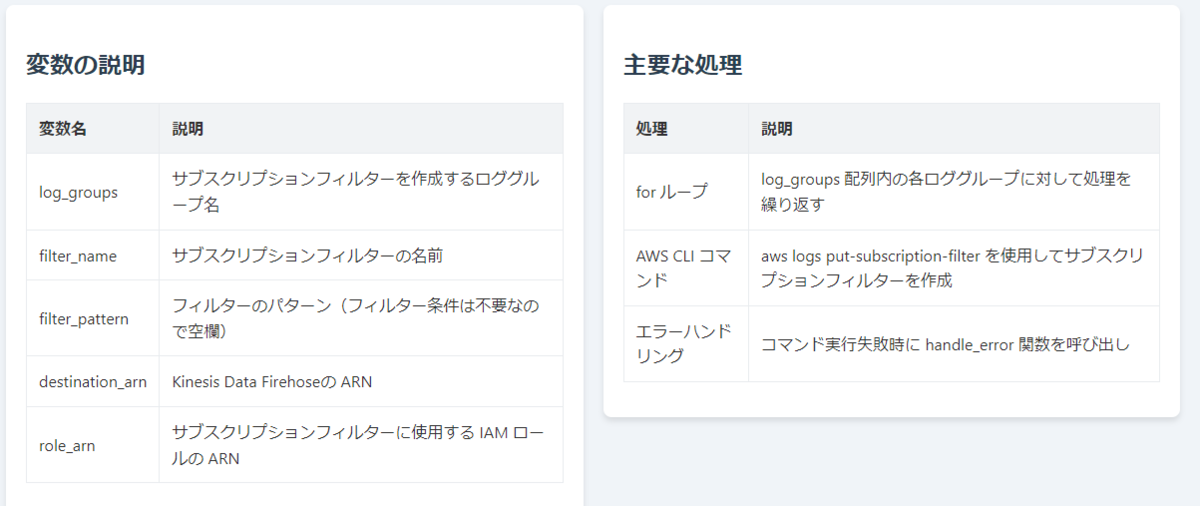Click the text Kinesis Data Firehoseの ARN
Viewport: 1200px width, 506px height.
[x=272, y=382]
